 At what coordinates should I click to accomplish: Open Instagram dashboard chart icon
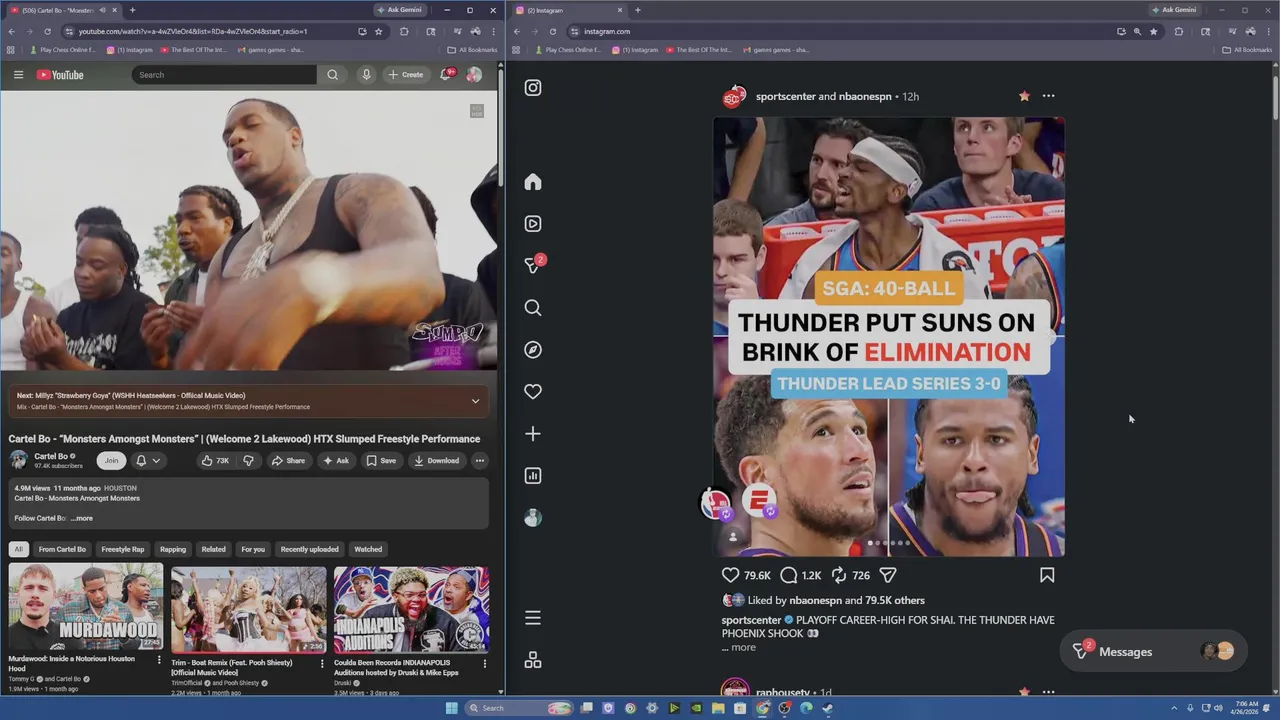pos(533,476)
